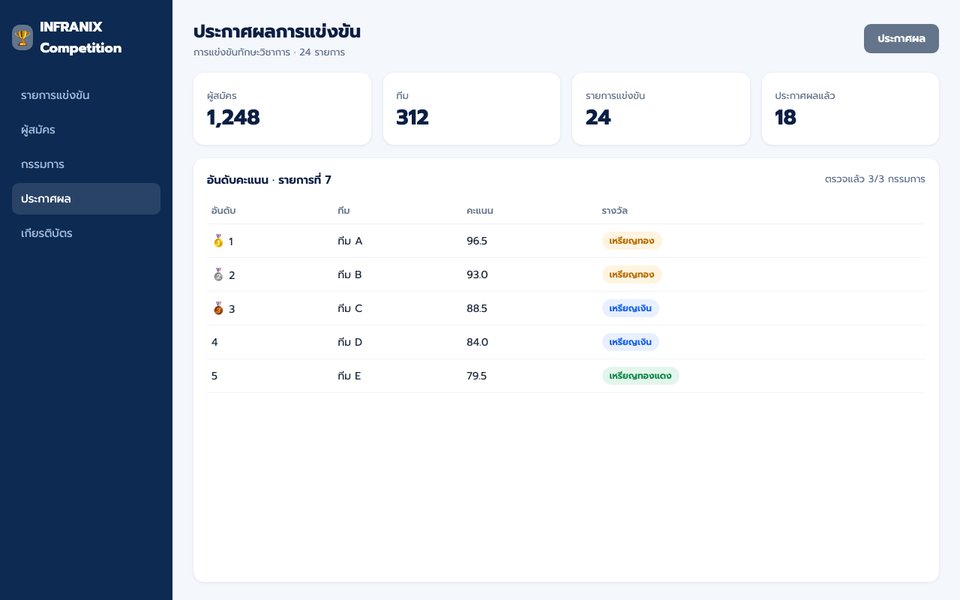Click the ทีม A name cell
960x600 pixels.
pos(350,241)
